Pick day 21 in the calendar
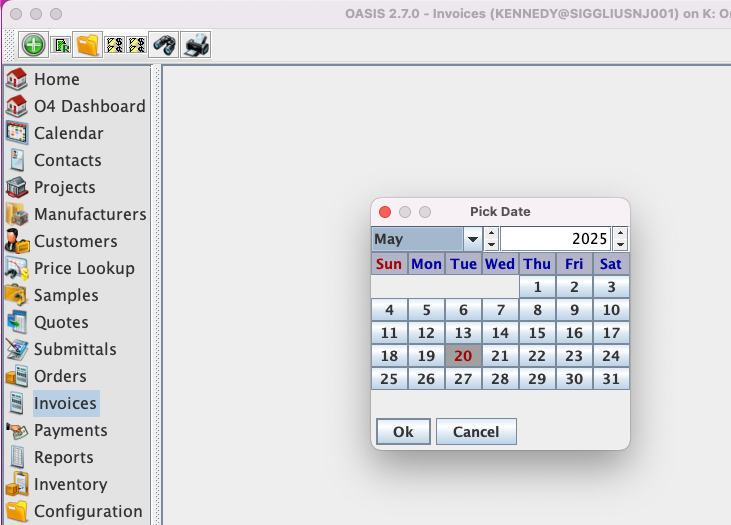The height and width of the screenshot is (525, 731). point(500,356)
